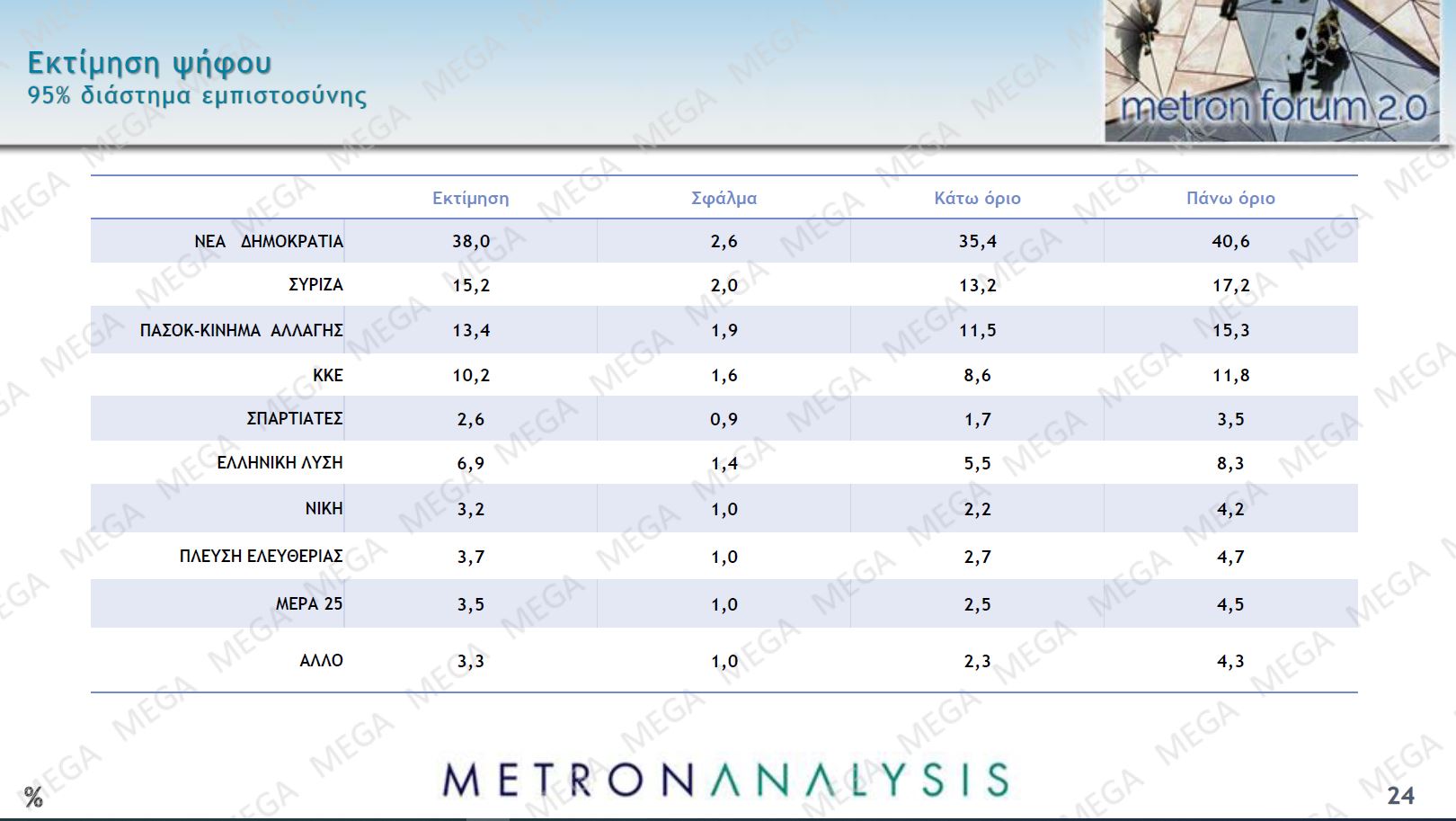Click the Πάνω όριο column header

(1230, 198)
